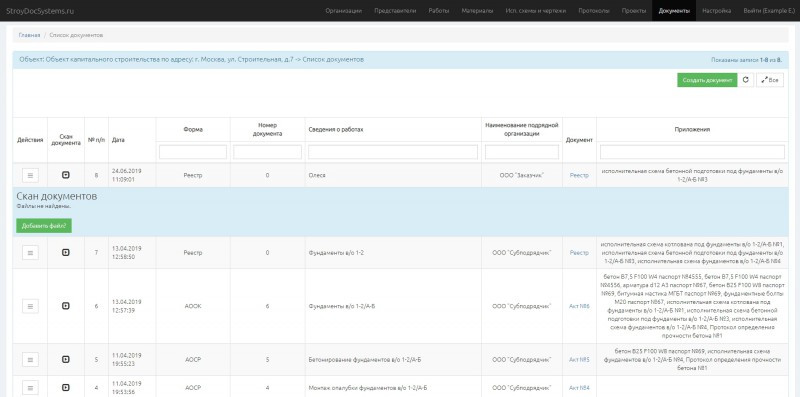Click the Олеся works cell
Screen dimensions: 800x397
tap(393, 175)
